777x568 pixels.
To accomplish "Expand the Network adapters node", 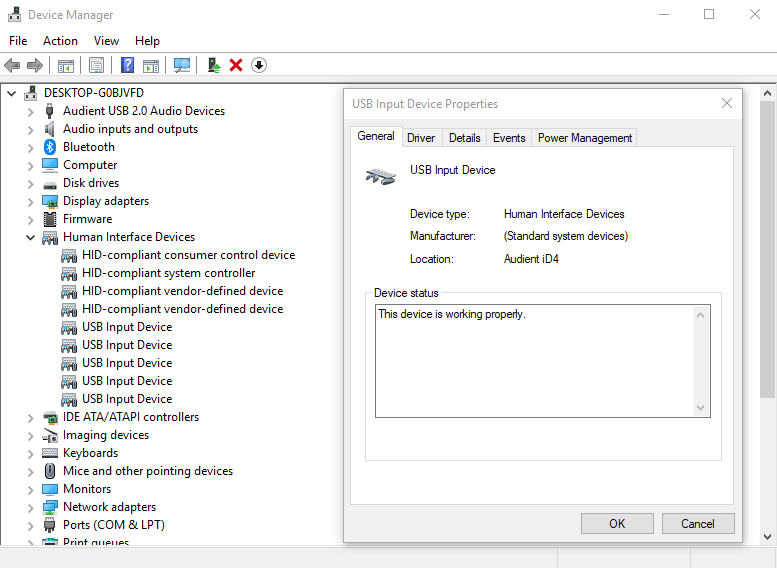I will [x=30, y=507].
